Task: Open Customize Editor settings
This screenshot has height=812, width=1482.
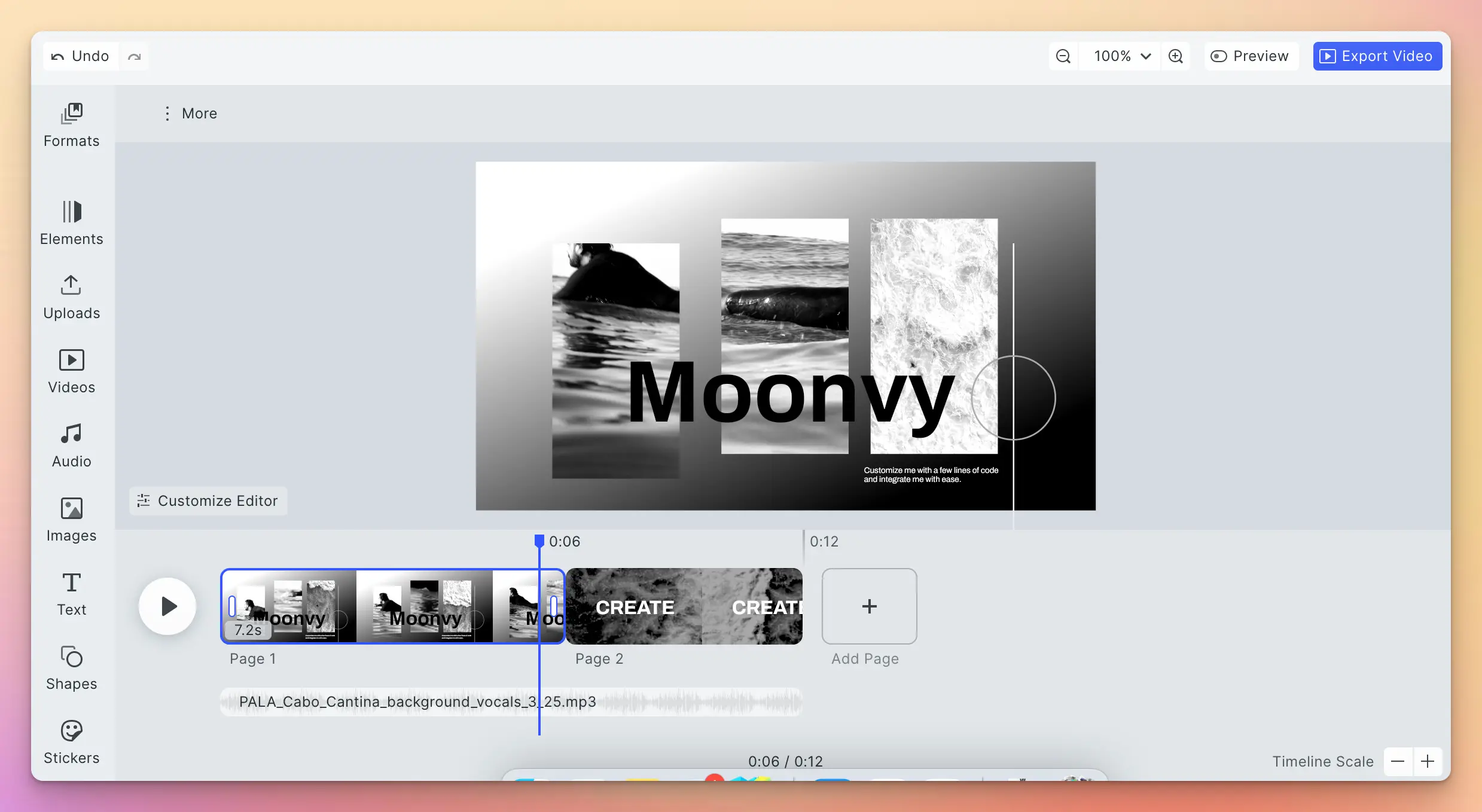Action: coord(208,501)
